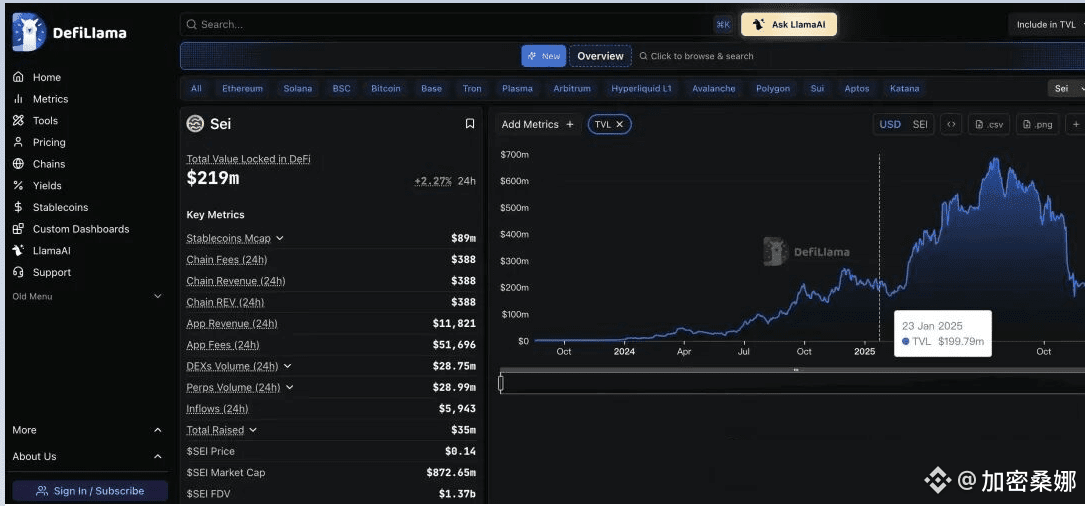Screen dimensions: 1085x506
Task: Select the Arbitrum chain tab
Action: click(572, 89)
